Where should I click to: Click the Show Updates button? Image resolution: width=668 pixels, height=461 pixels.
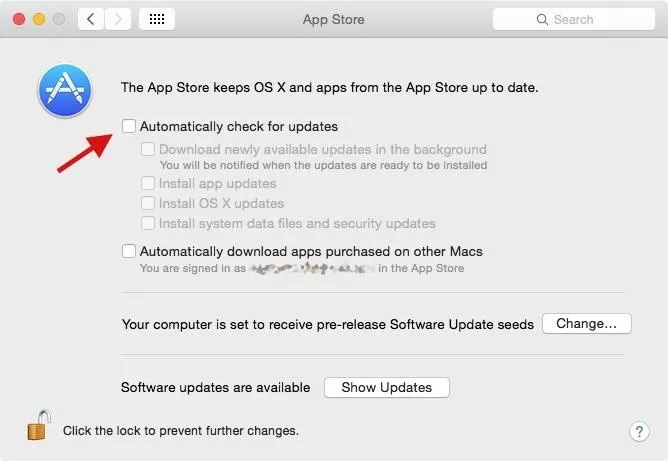(386, 388)
